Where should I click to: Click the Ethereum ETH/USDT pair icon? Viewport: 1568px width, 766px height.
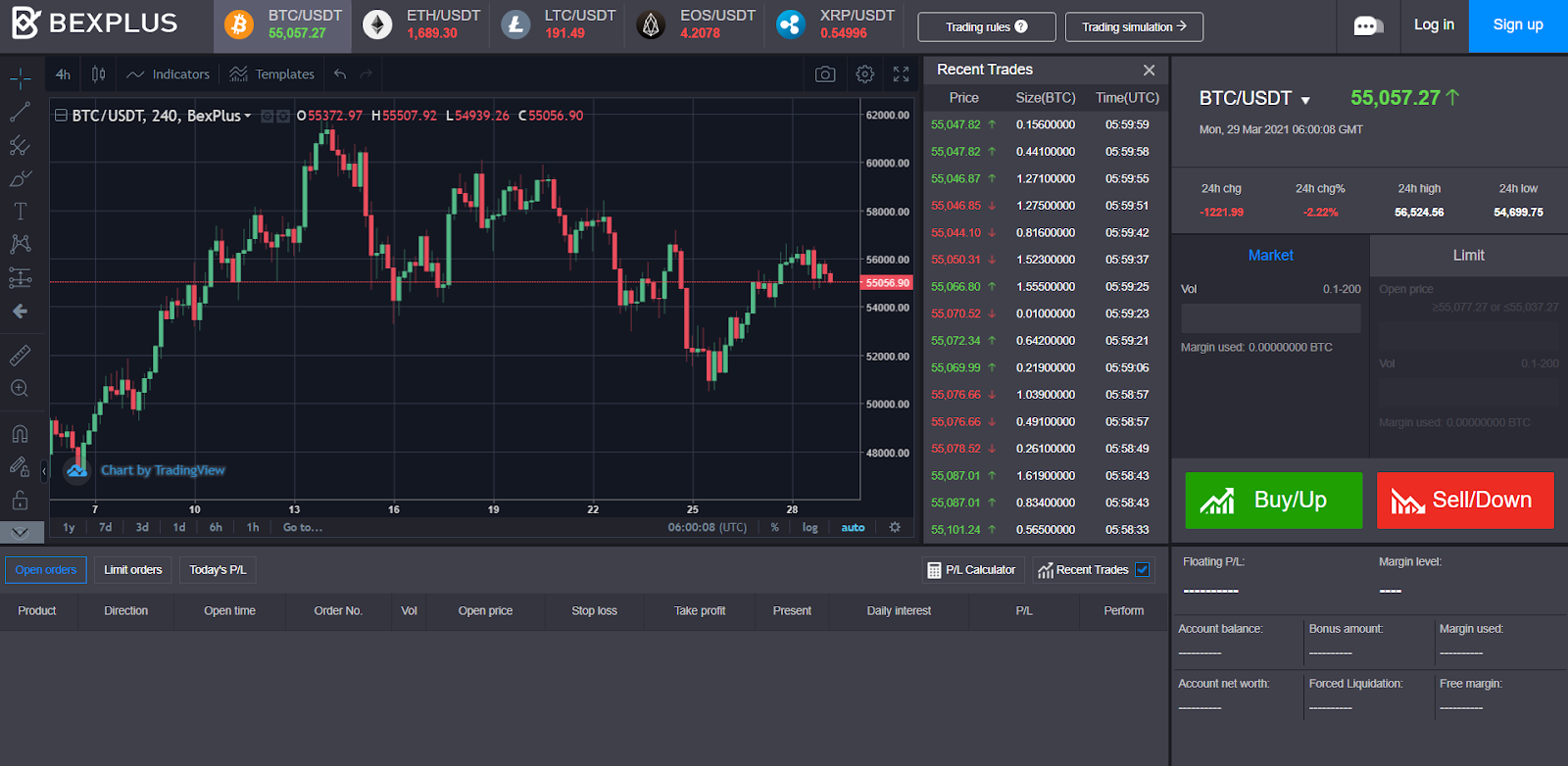pos(377,24)
